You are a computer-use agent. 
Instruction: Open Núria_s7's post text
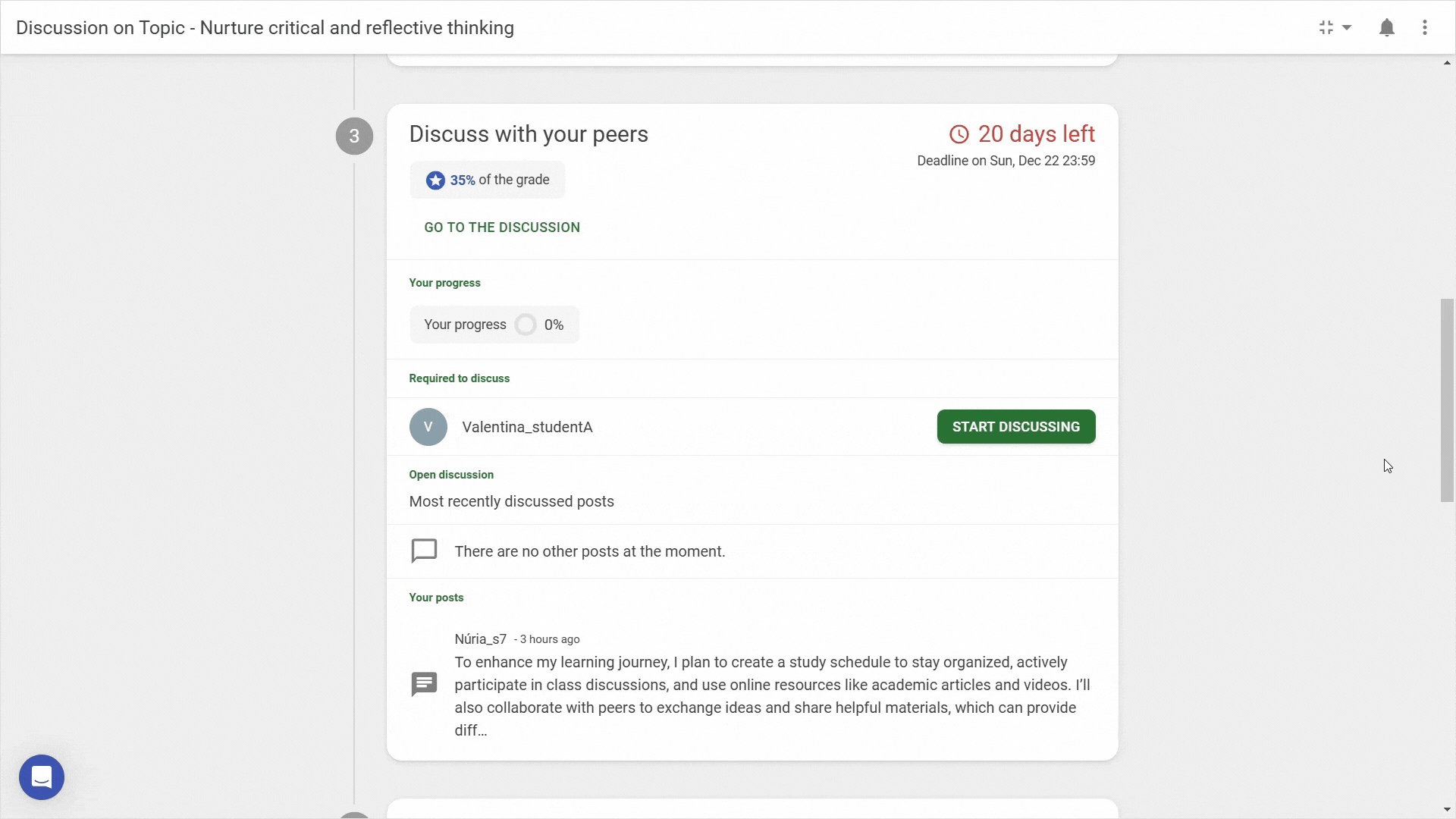tap(772, 696)
